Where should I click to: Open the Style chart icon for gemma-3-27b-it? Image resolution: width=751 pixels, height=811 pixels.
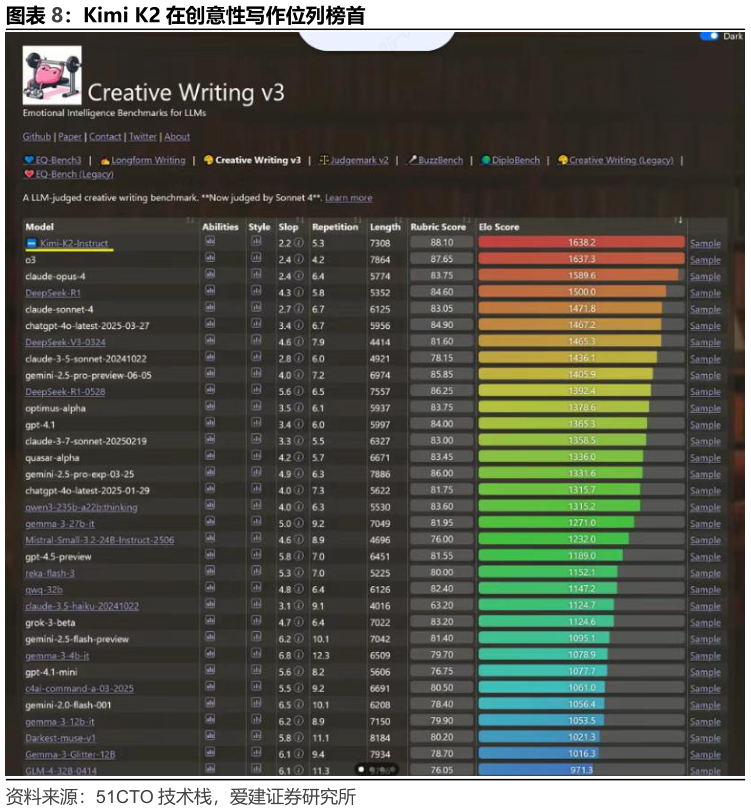click(256, 523)
